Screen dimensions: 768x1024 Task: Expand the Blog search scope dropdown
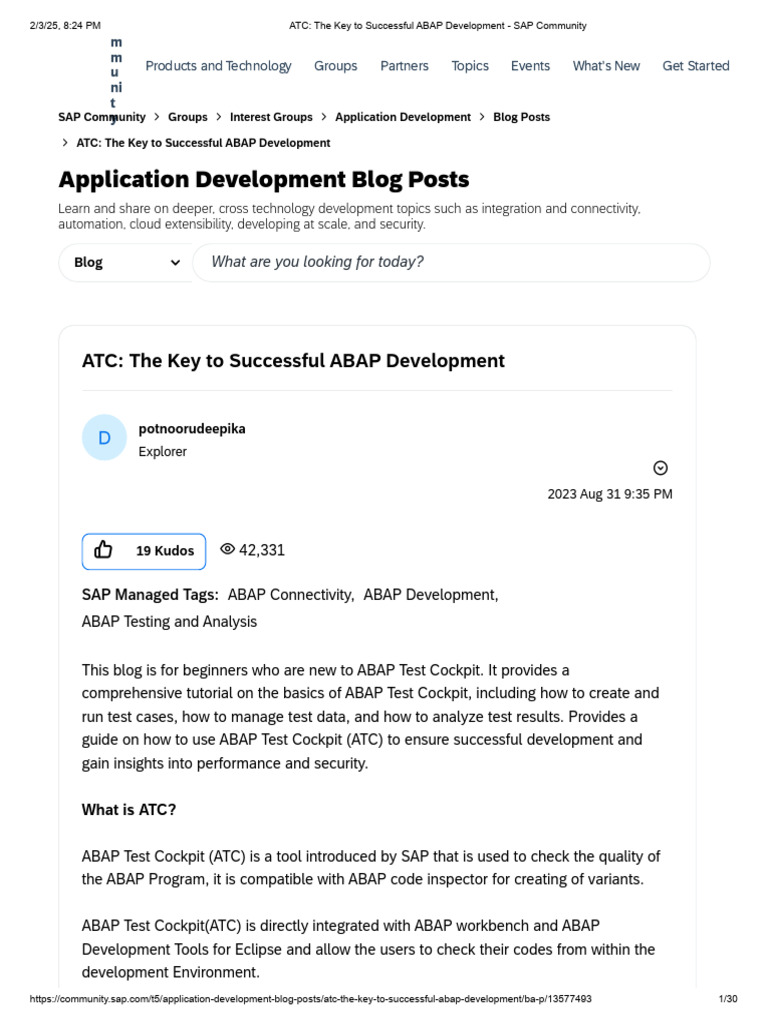click(125, 263)
